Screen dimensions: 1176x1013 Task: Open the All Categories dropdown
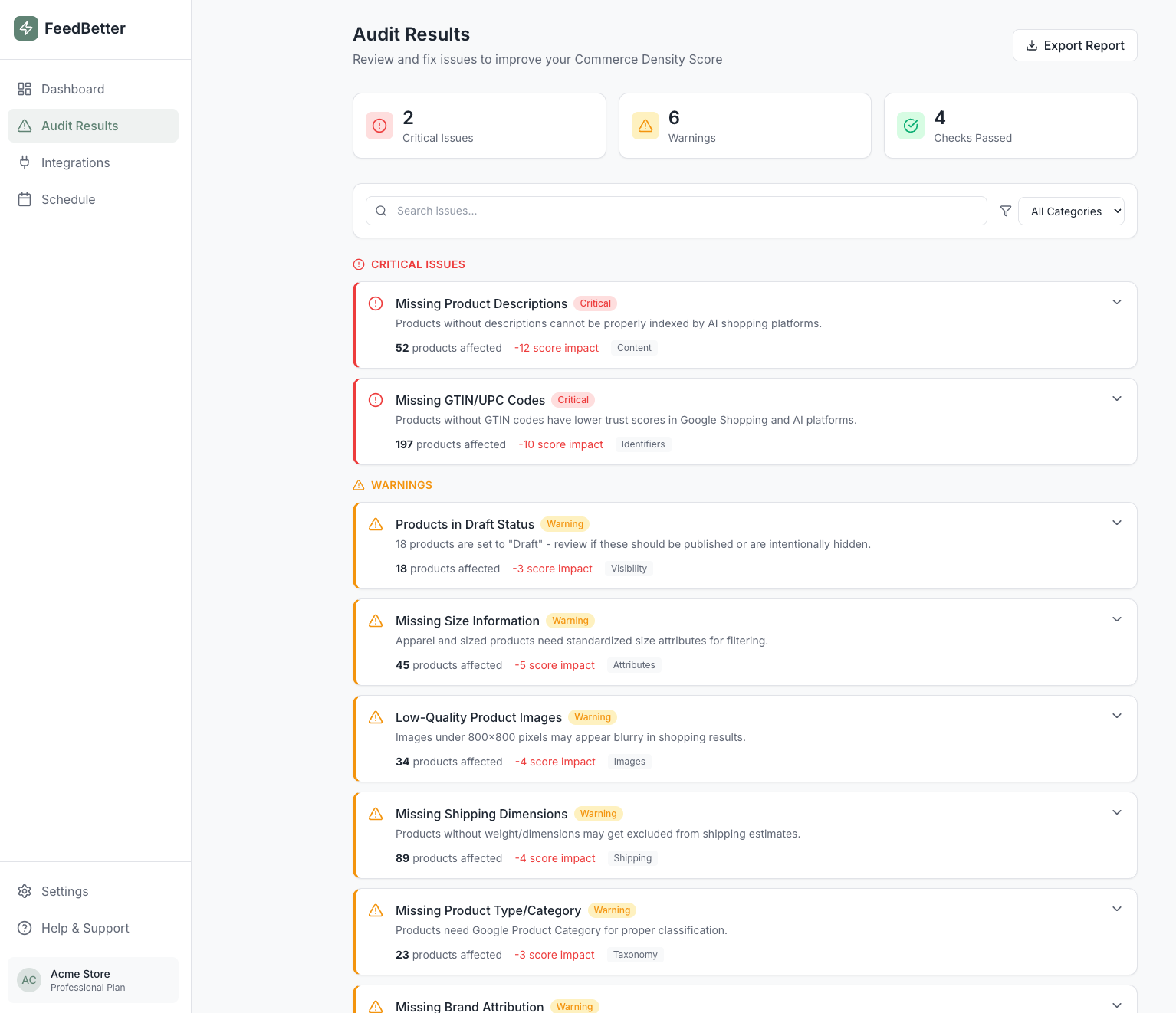click(1071, 211)
